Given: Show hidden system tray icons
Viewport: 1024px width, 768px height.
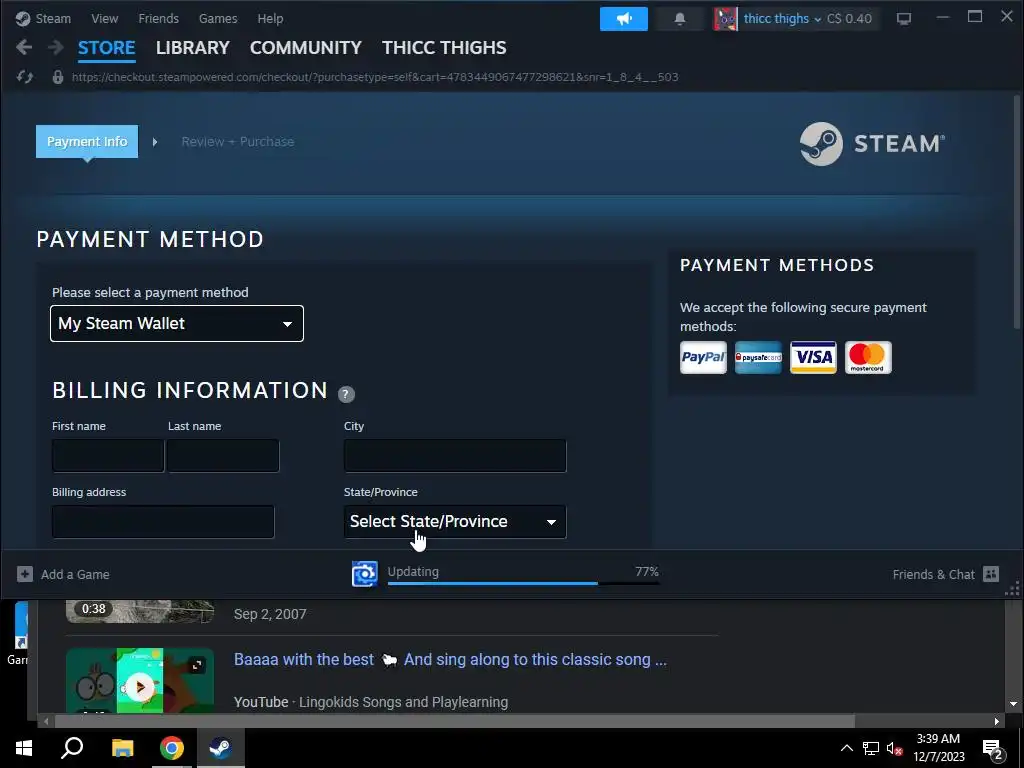Looking at the screenshot, I should tap(846, 748).
